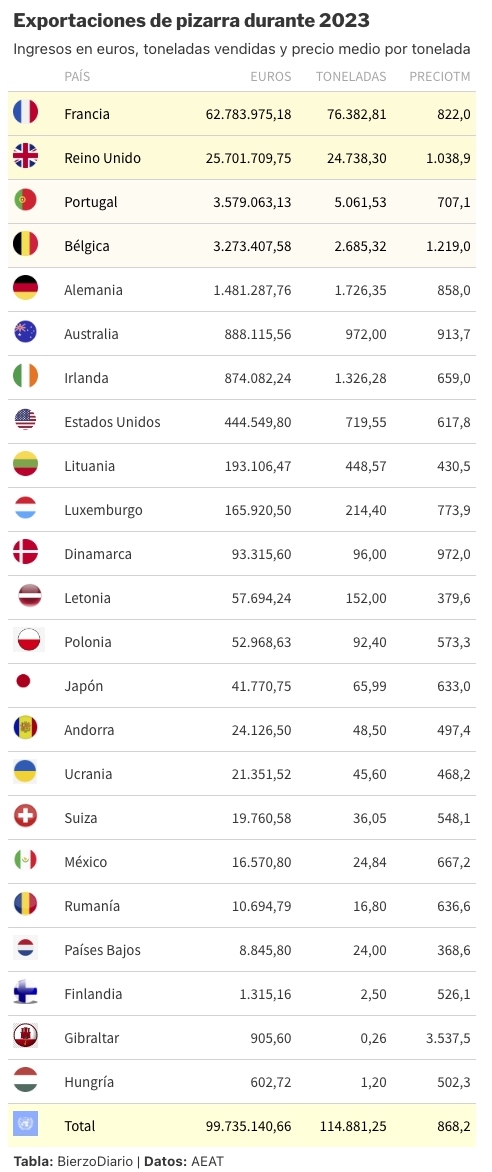The height and width of the screenshot is (1172, 492).
Task: Click the Mexico flag icon
Action: 25,861
